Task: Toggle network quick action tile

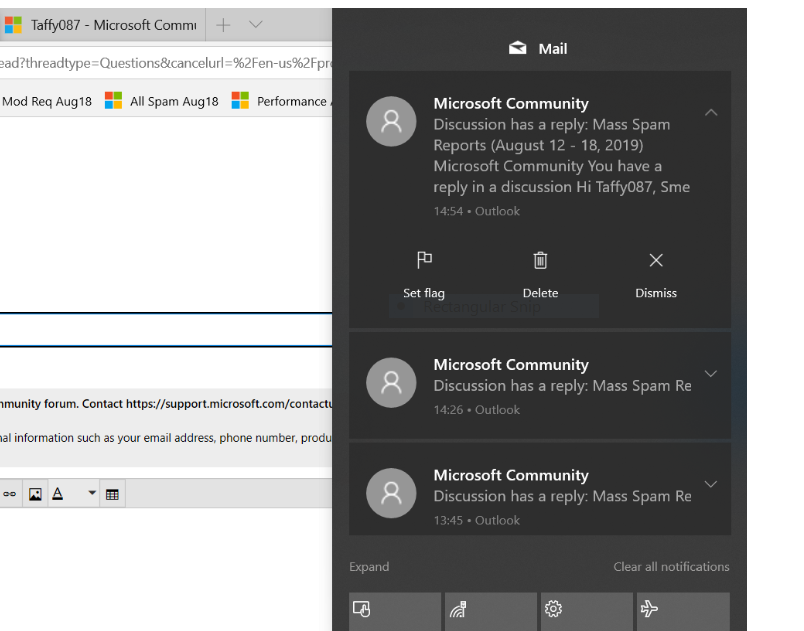Action: (491, 612)
